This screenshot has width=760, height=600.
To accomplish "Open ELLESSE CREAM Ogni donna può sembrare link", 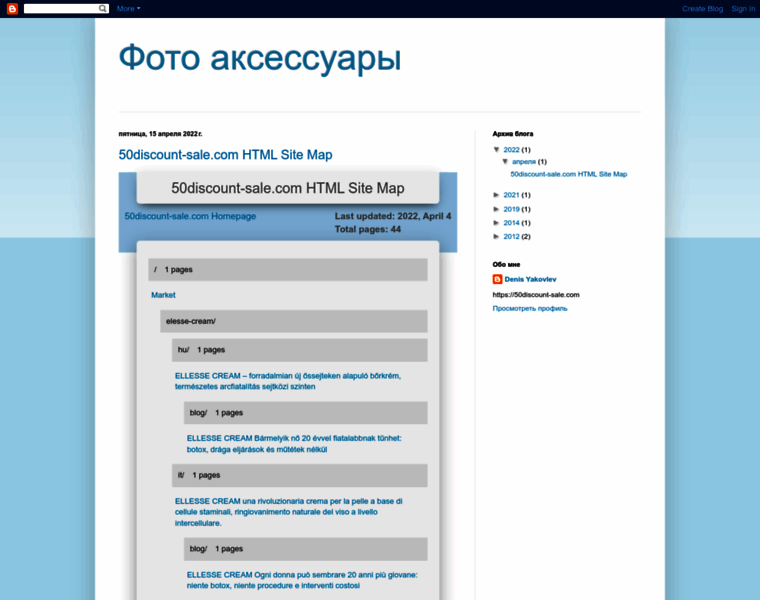I will (x=302, y=580).
